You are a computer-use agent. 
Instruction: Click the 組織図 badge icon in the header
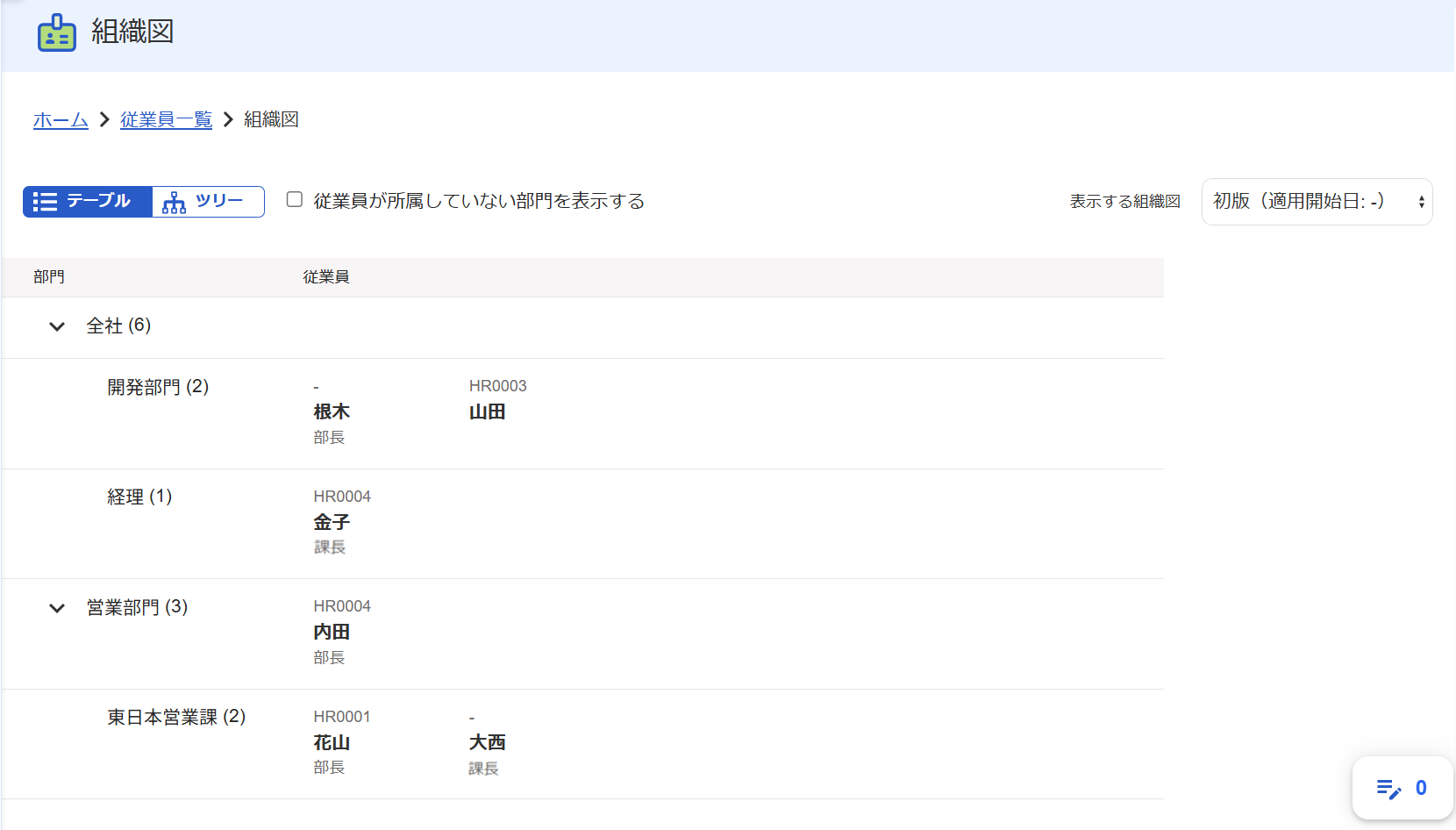[x=57, y=33]
